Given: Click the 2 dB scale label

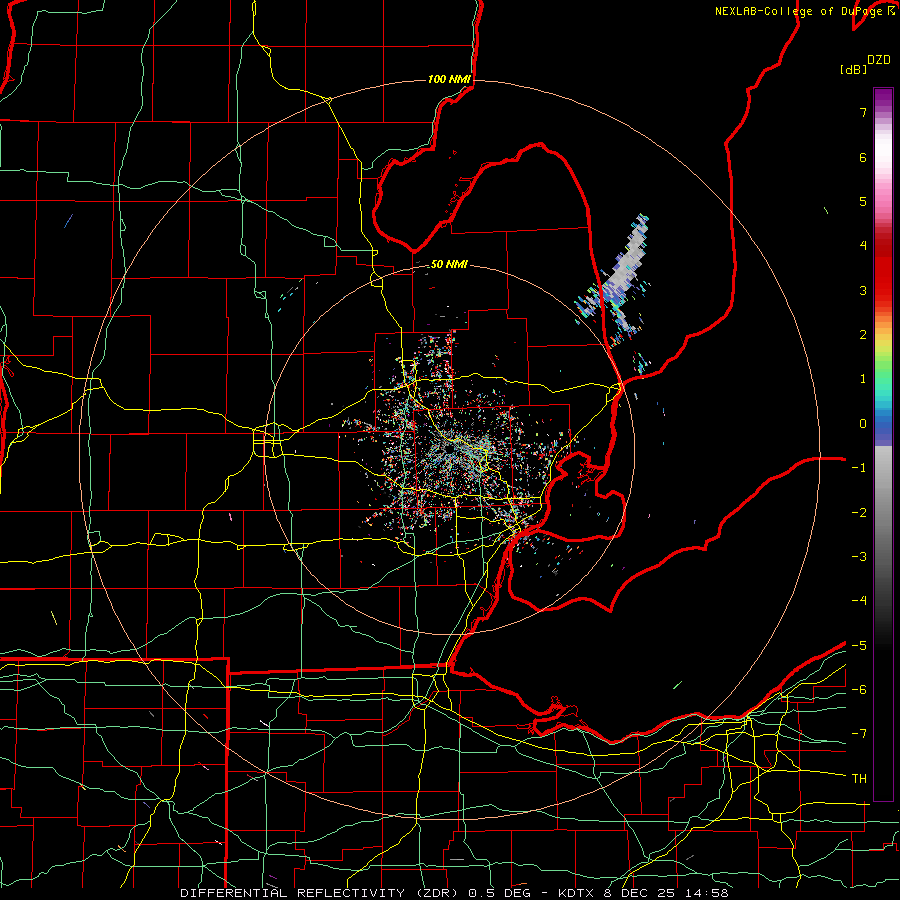Looking at the screenshot, I should coord(863,335).
